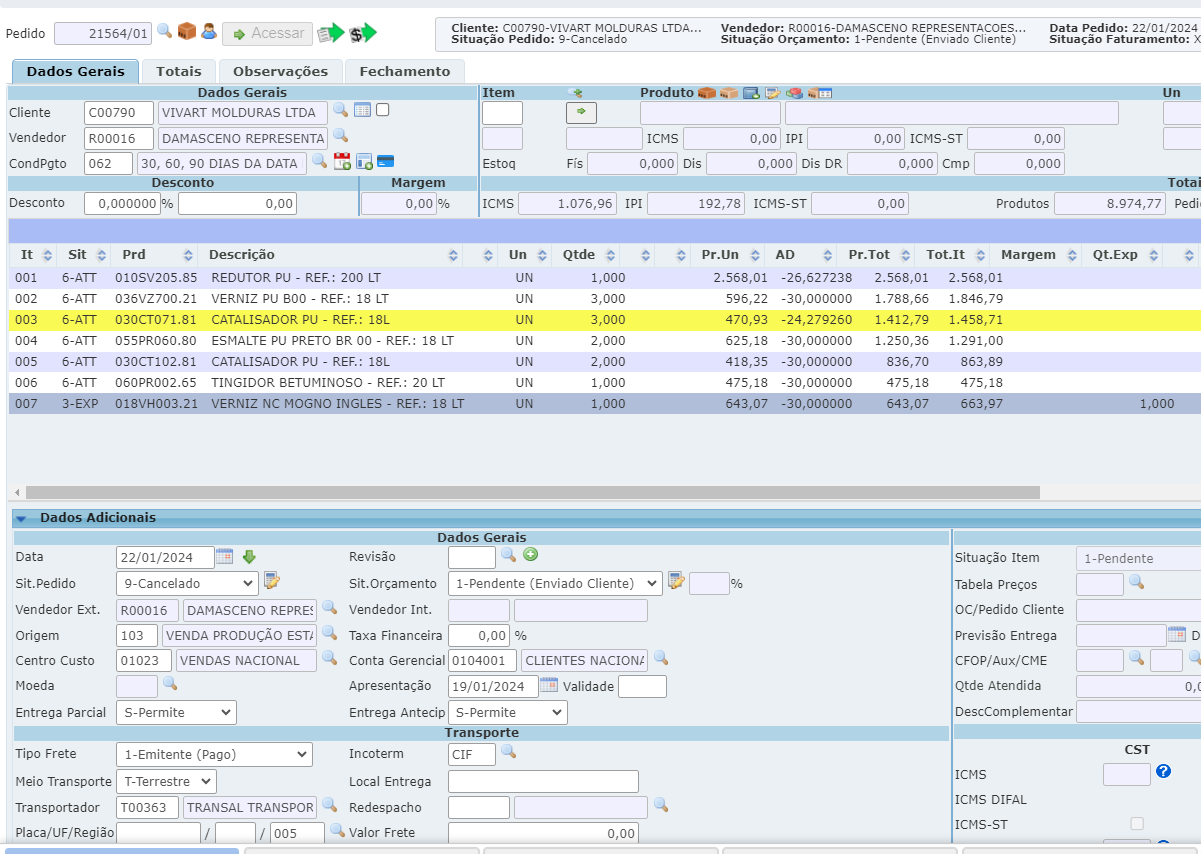The image size is (1201, 854).
Task: Click green plus icon next to Revisão
Action: pyautogui.click(x=531, y=555)
